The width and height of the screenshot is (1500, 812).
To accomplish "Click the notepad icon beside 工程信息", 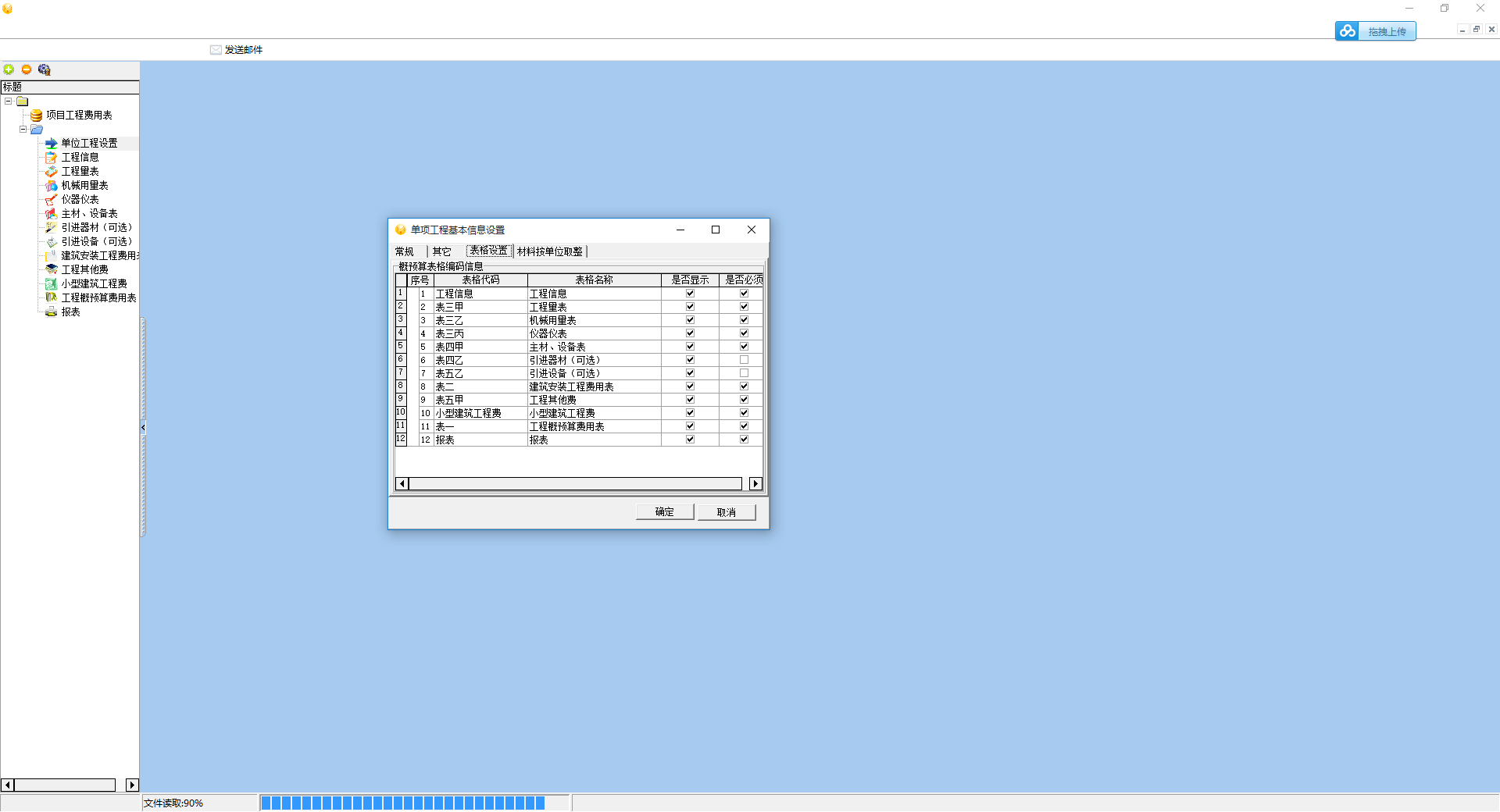I will [x=52, y=158].
